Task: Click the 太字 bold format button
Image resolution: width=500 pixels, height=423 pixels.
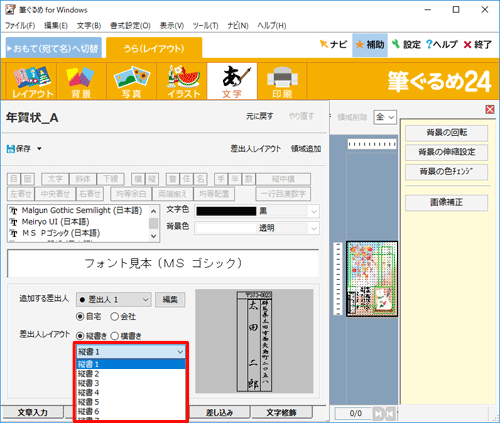Action: [55, 179]
